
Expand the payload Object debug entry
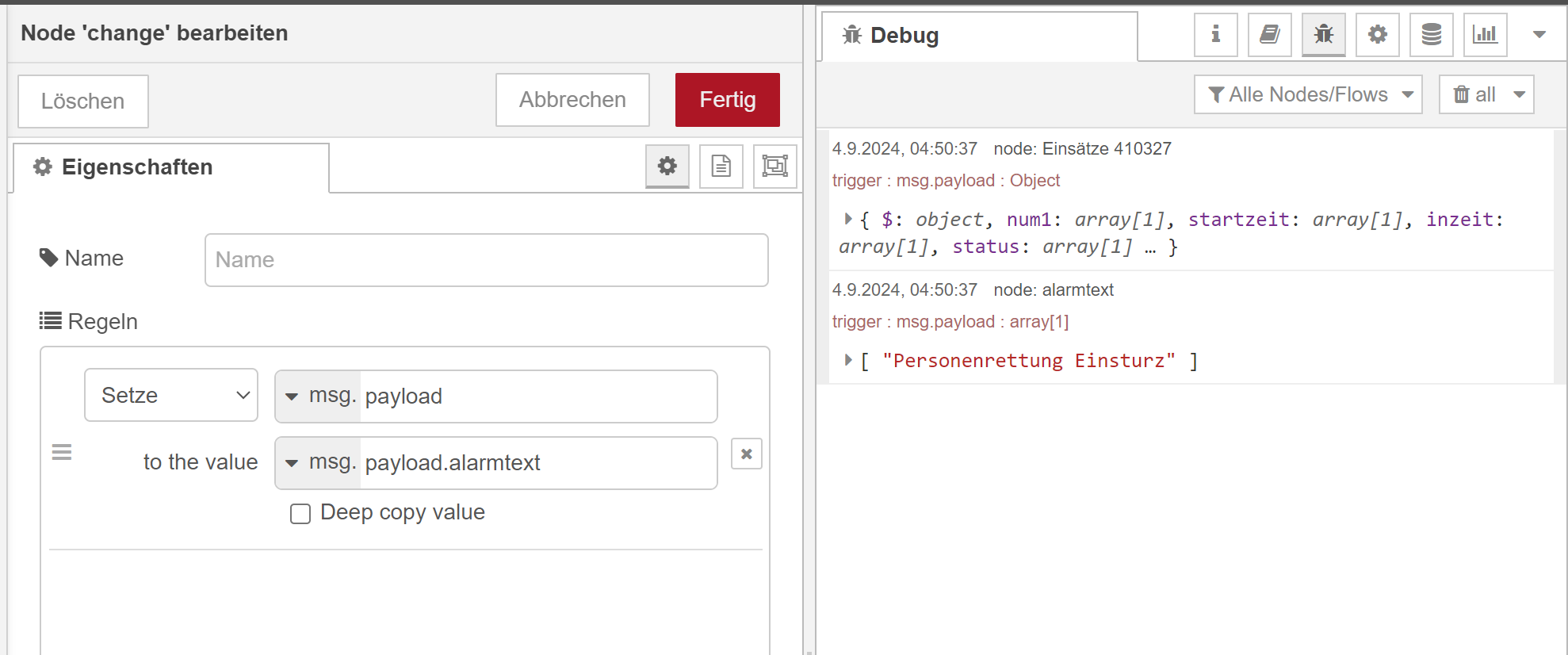point(847,219)
